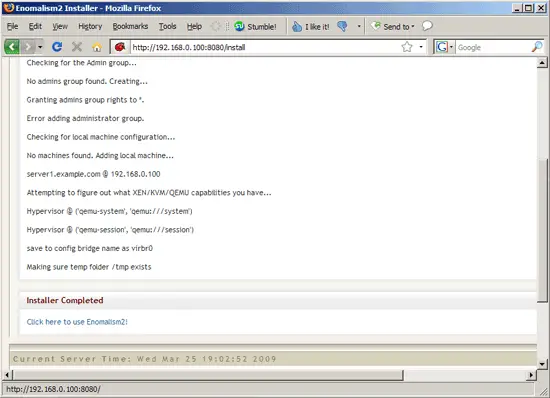Open the History menu

[90, 26]
